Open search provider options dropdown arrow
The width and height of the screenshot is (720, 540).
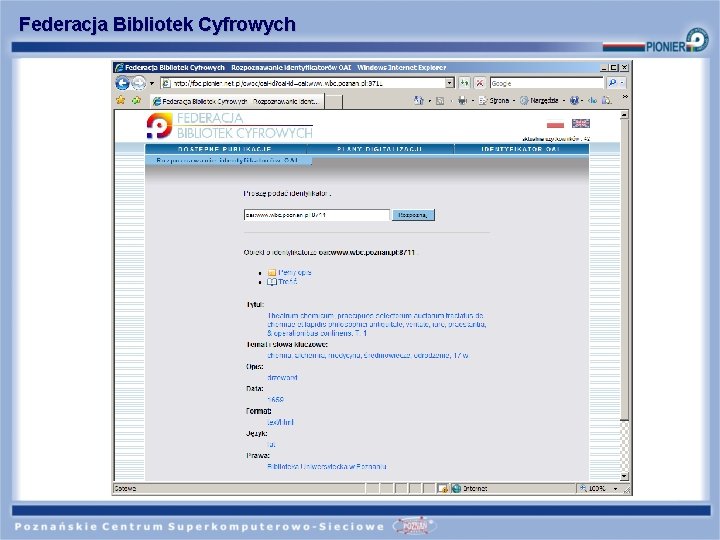pos(622,83)
